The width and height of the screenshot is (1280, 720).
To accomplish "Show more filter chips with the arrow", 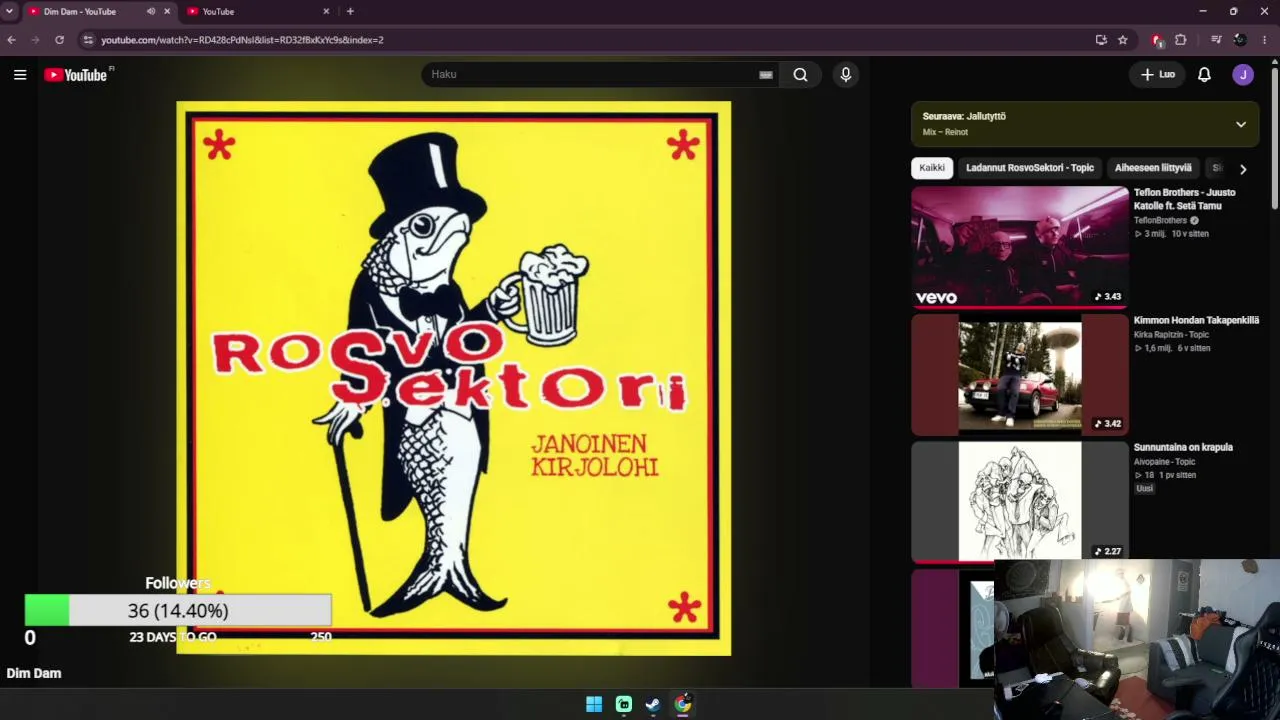I will pyautogui.click(x=1243, y=169).
